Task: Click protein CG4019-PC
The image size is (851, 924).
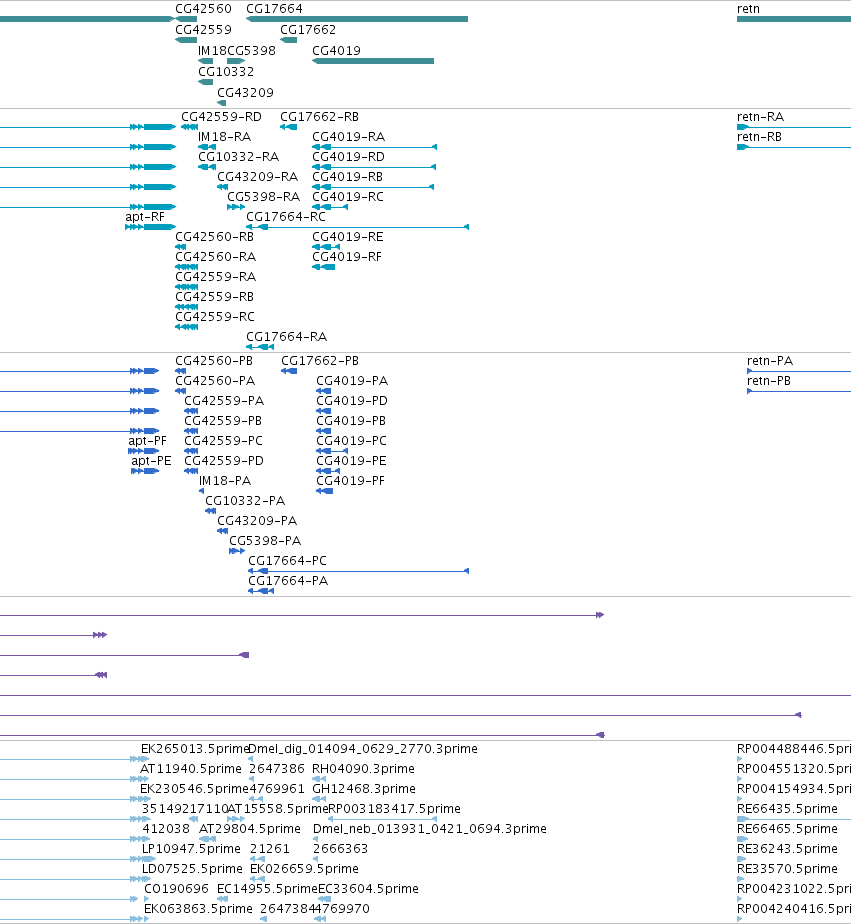Action: coord(351,441)
